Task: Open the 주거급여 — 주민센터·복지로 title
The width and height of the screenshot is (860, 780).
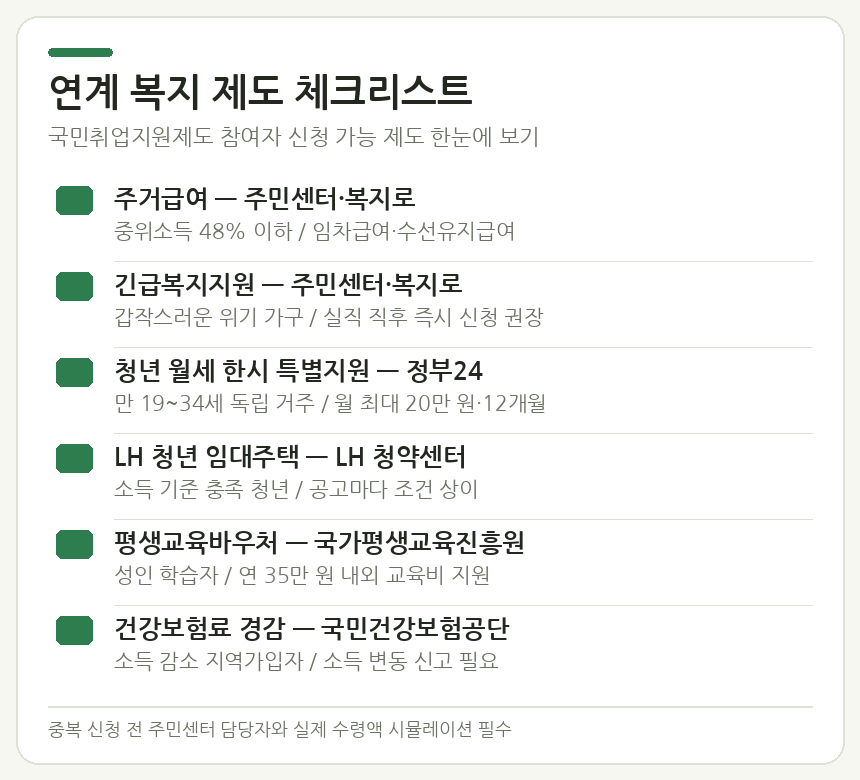Action: pyautogui.click(x=264, y=198)
